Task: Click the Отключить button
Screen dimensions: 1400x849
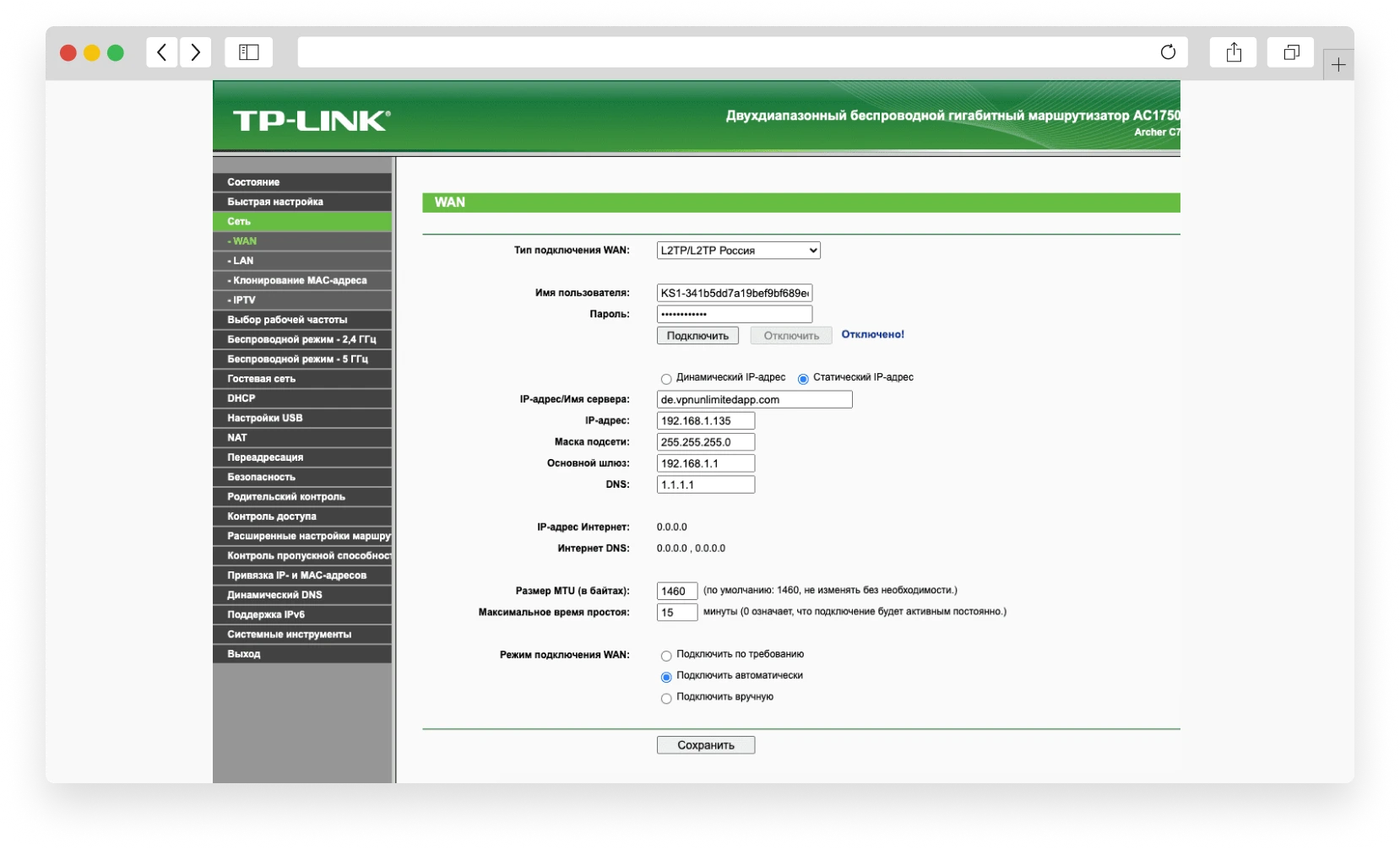Action: tap(790, 335)
